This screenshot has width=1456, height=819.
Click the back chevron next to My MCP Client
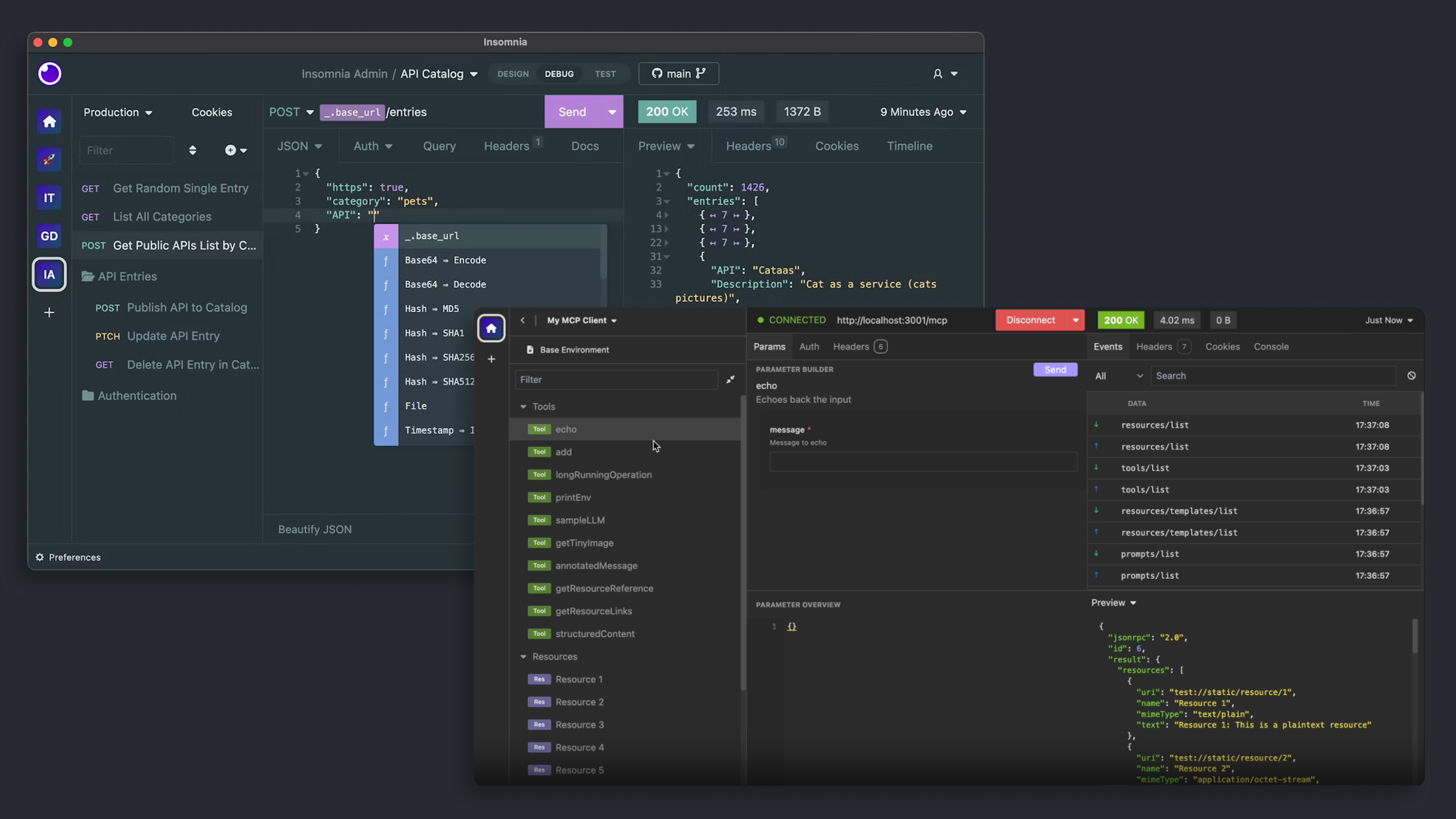[523, 320]
